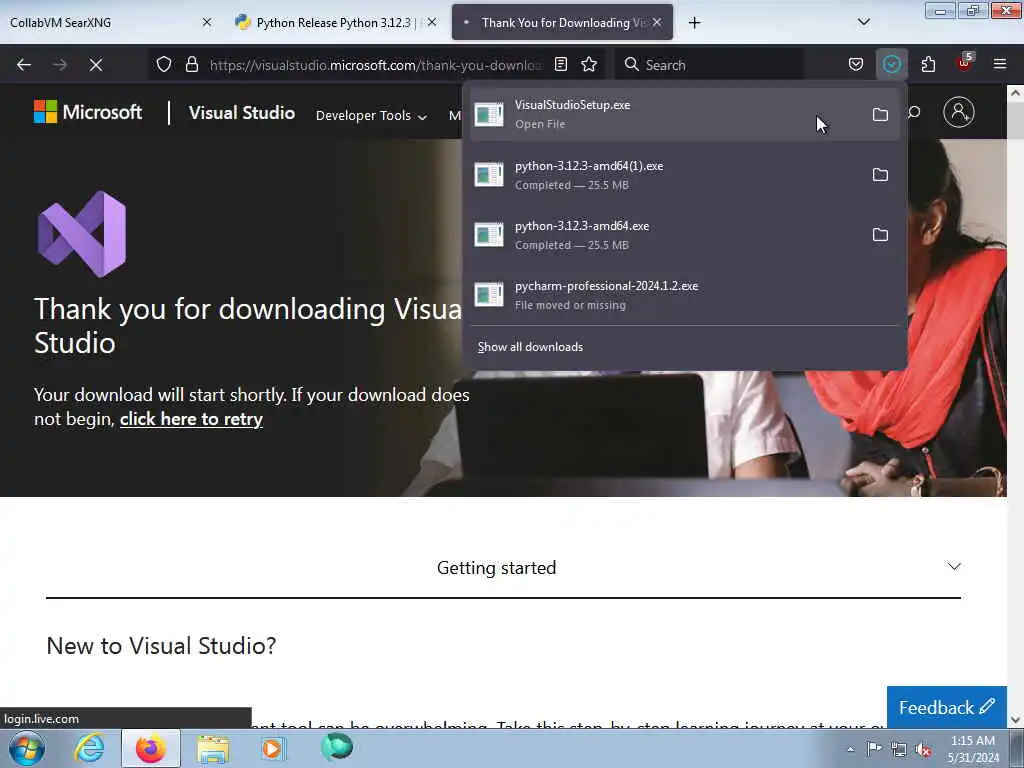Image resolution: width=1024 pixels, height=768 pixels.
Task: Open Windows Explorer folder taskbar icon
Action: point(213,749)
